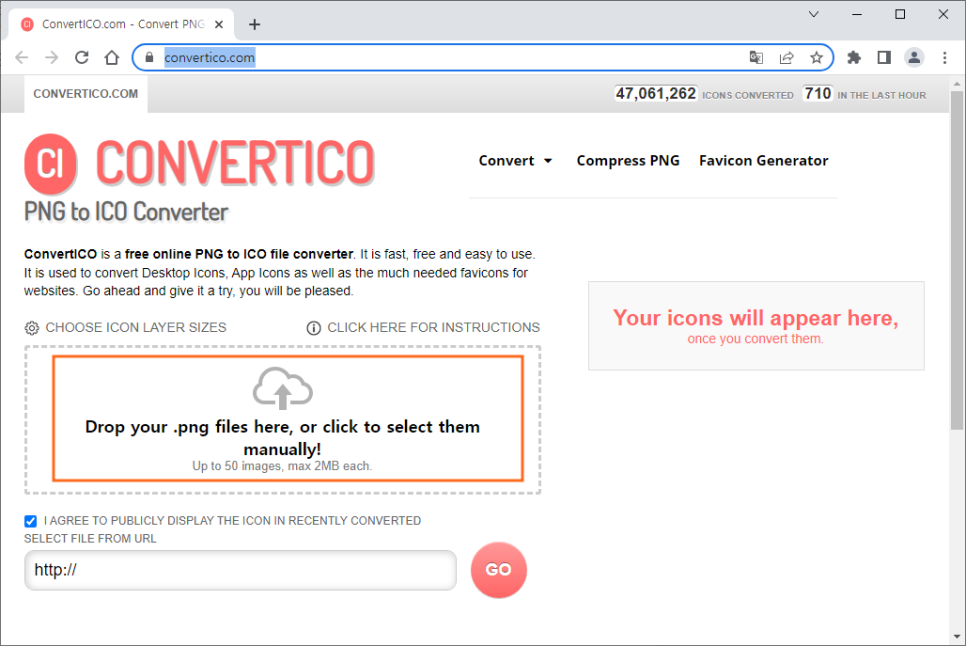Focus the http:// URL input field
Screen dimensions: 966x646
pyautogui.click(x=240, y=570)
